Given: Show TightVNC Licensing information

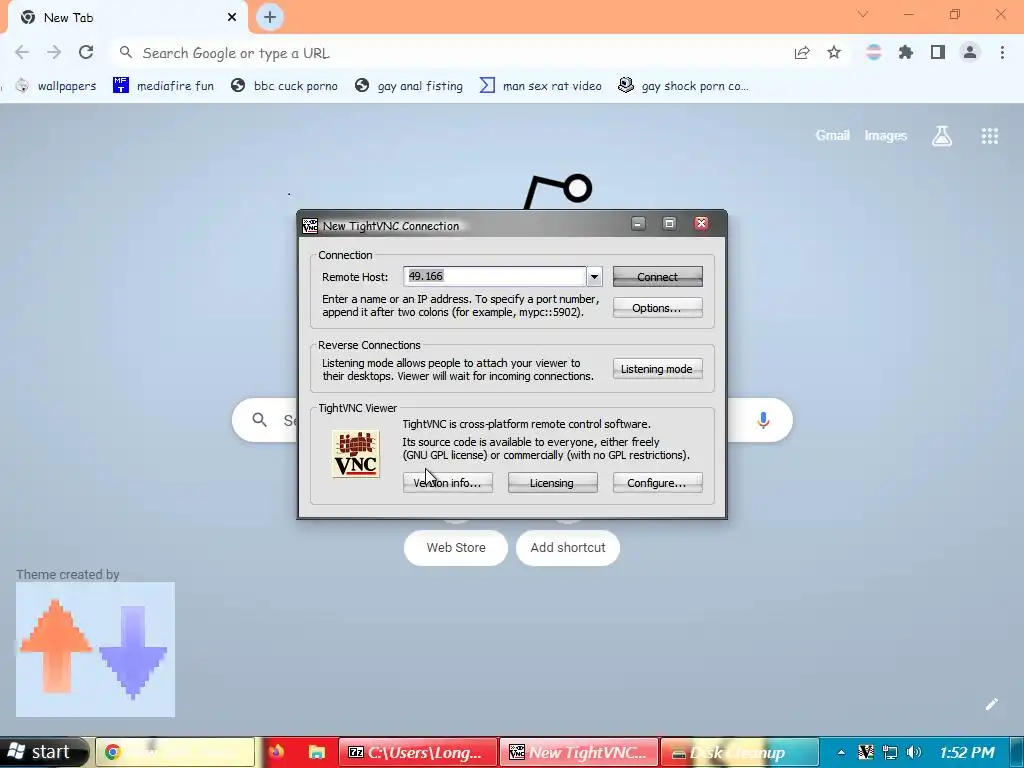Looking at the screenshot, I should coord(552,483).
